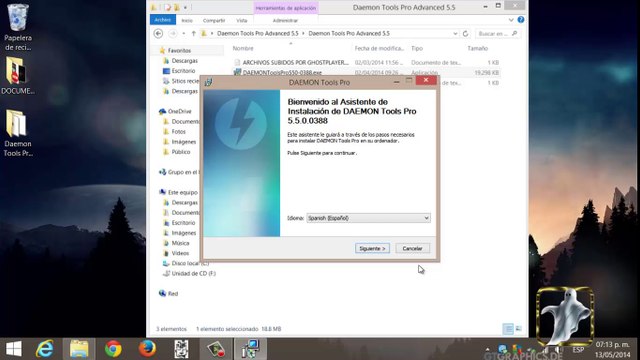Switch to details view icon
640x360 pixels.
click(x=508, y=329)
